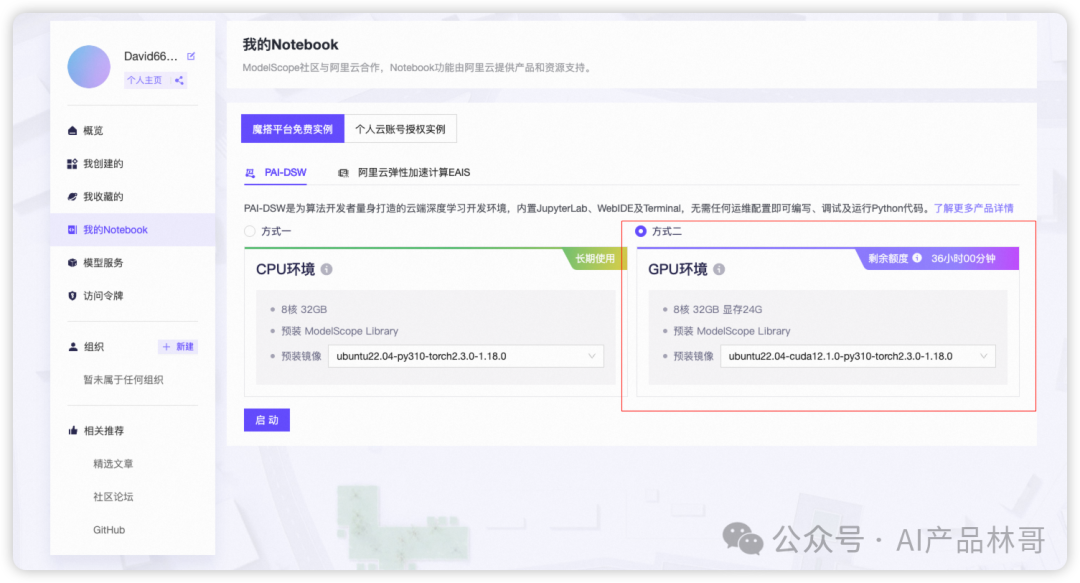
Task: Click the share icon beside 个人主页
Action: pos(179,81)
